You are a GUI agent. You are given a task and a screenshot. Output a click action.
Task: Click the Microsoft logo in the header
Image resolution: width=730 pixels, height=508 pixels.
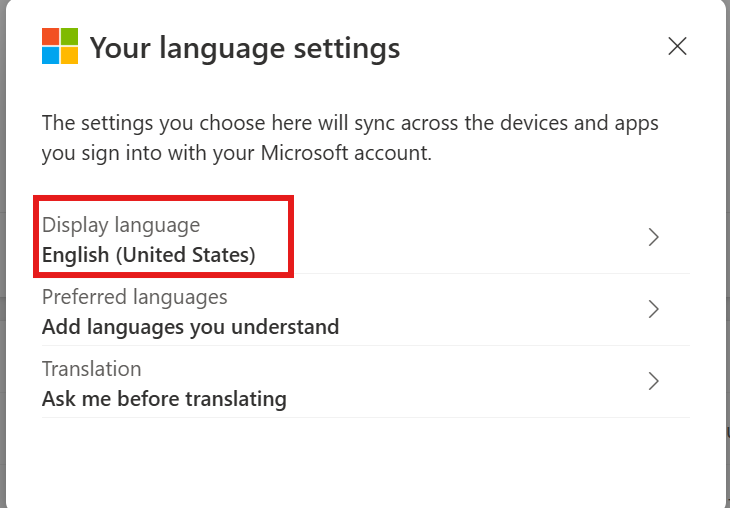tap(60, 46)
